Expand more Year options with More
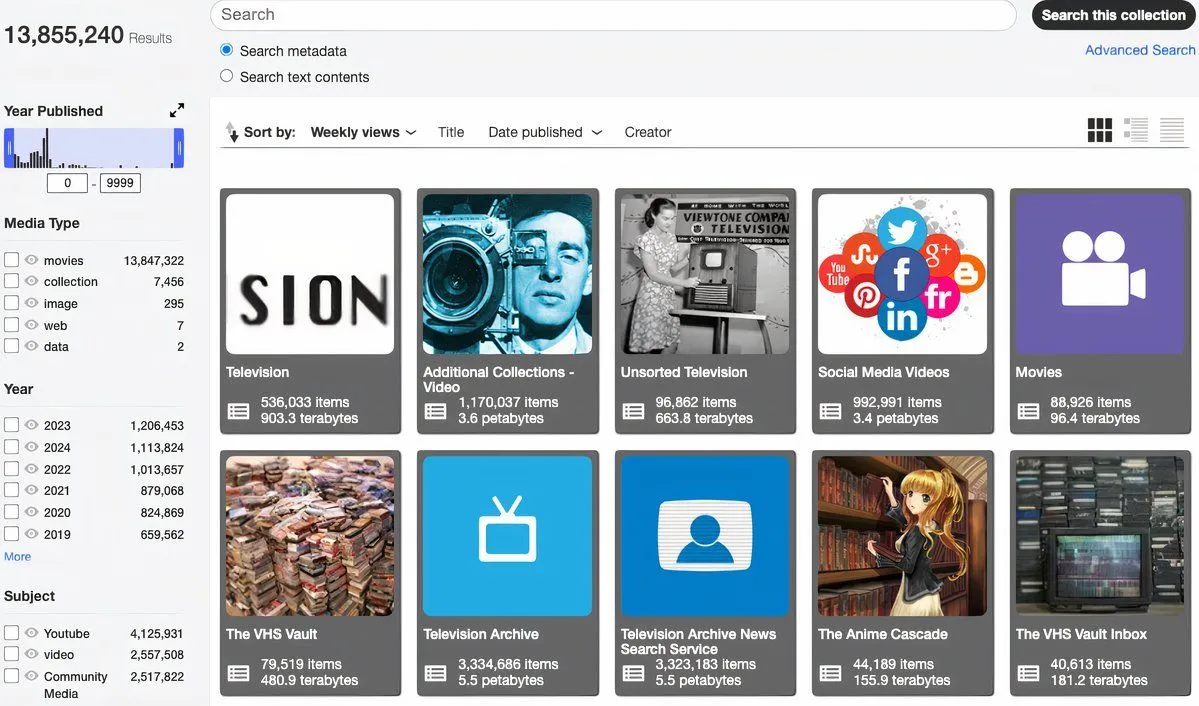 17,557
